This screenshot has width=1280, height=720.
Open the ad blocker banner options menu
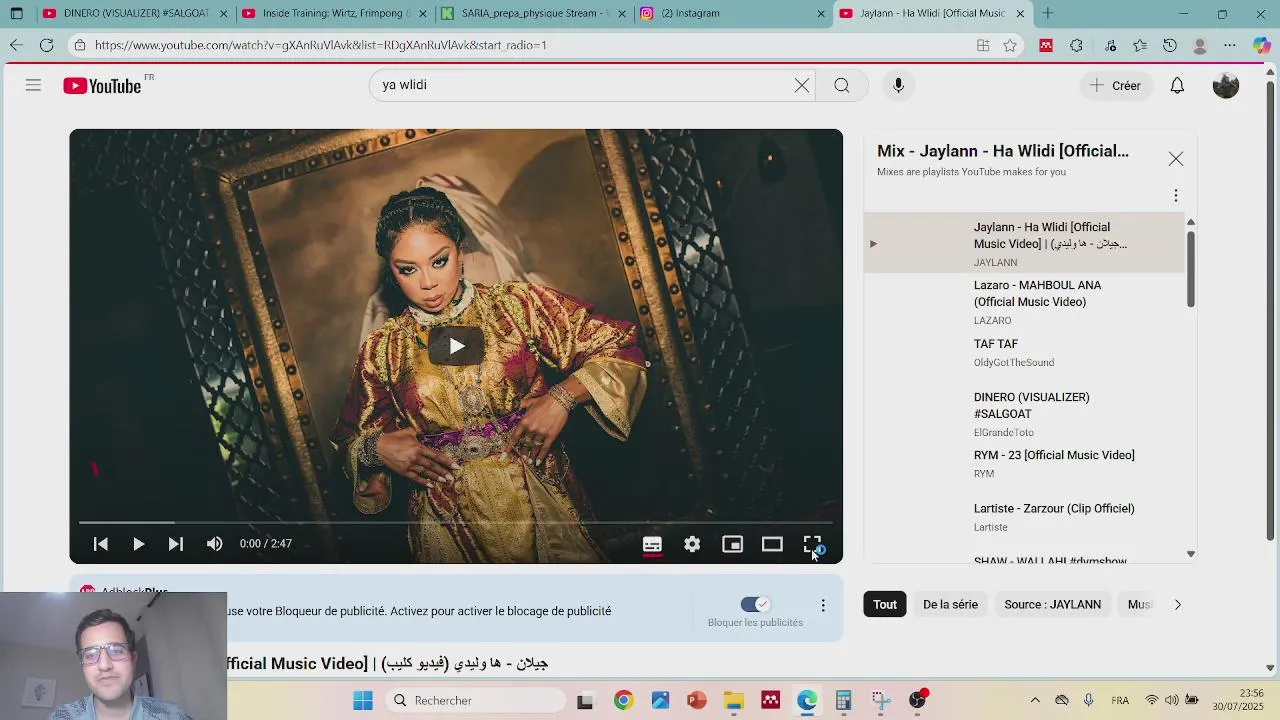tap(823, 606)
